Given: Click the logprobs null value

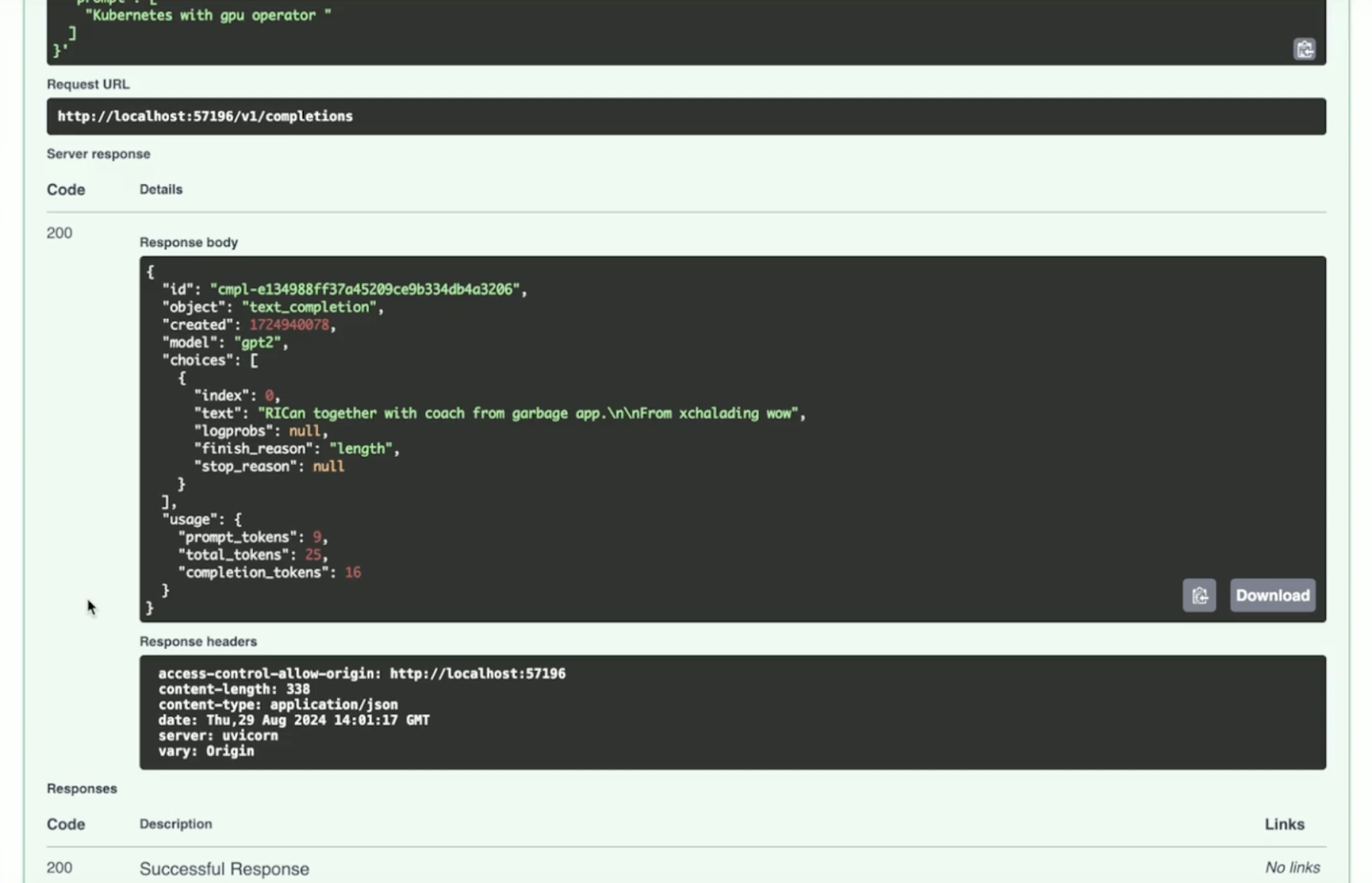Looking at the screenshot, I should pyautogui.click(x=304, y=431).
